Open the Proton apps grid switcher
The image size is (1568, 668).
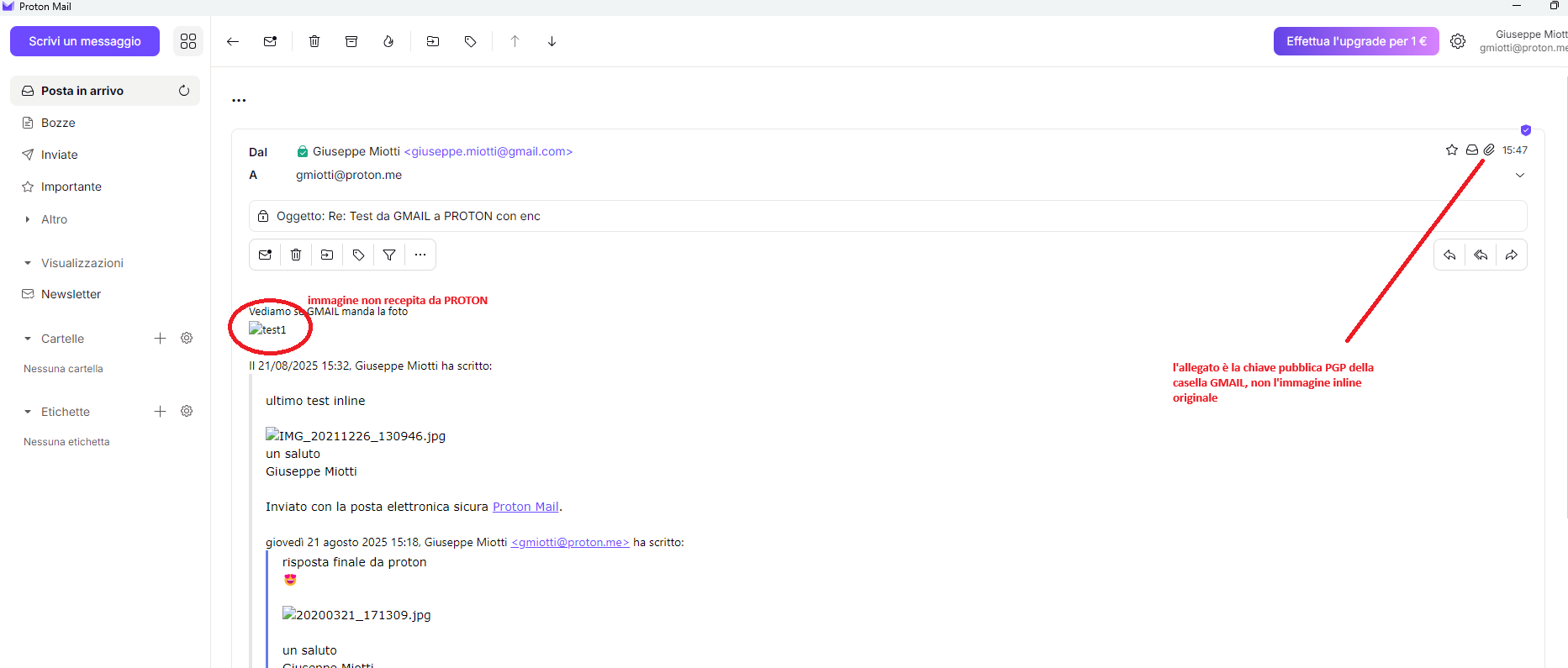pos(188,41)
